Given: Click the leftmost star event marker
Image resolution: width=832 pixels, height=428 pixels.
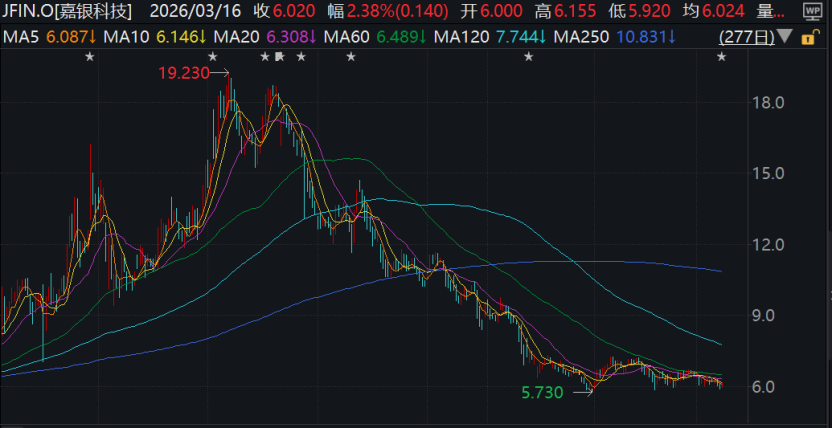Looking at the screenshot, I should click(91, 57).
